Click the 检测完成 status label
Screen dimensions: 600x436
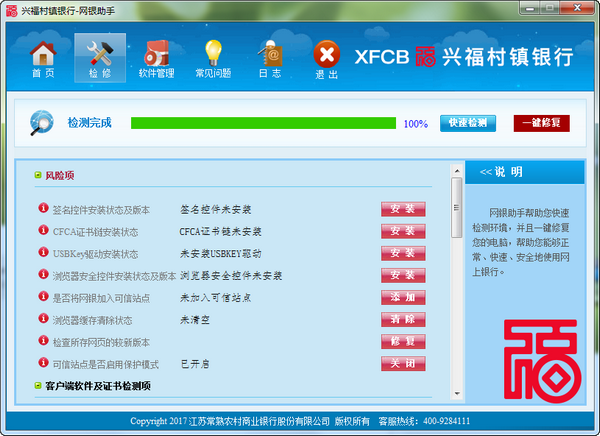point(90,122)
